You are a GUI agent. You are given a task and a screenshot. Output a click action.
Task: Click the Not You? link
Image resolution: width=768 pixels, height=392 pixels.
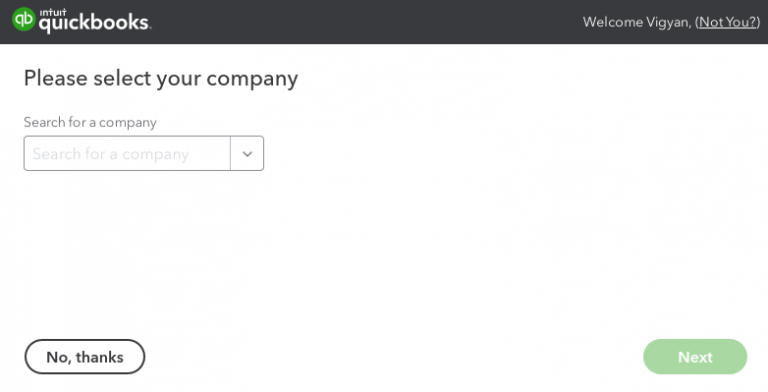pyautogui.click(x=728, y=22)
